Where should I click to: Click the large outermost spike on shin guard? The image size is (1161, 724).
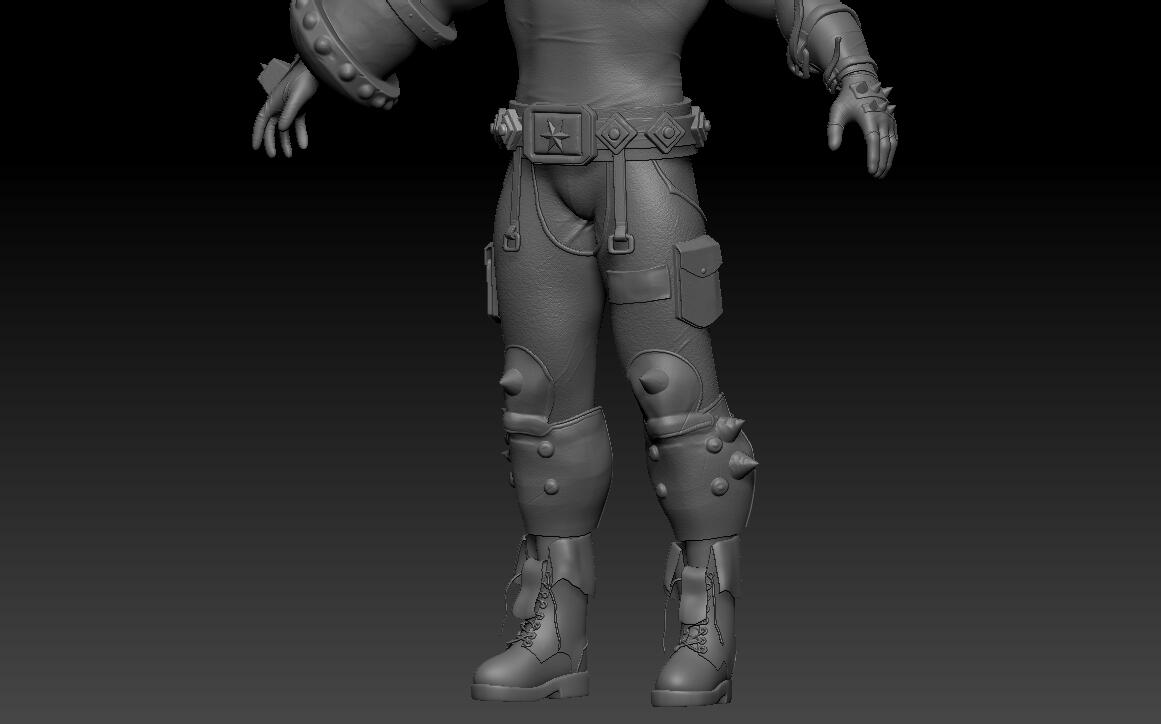click(x=742, y=464)
